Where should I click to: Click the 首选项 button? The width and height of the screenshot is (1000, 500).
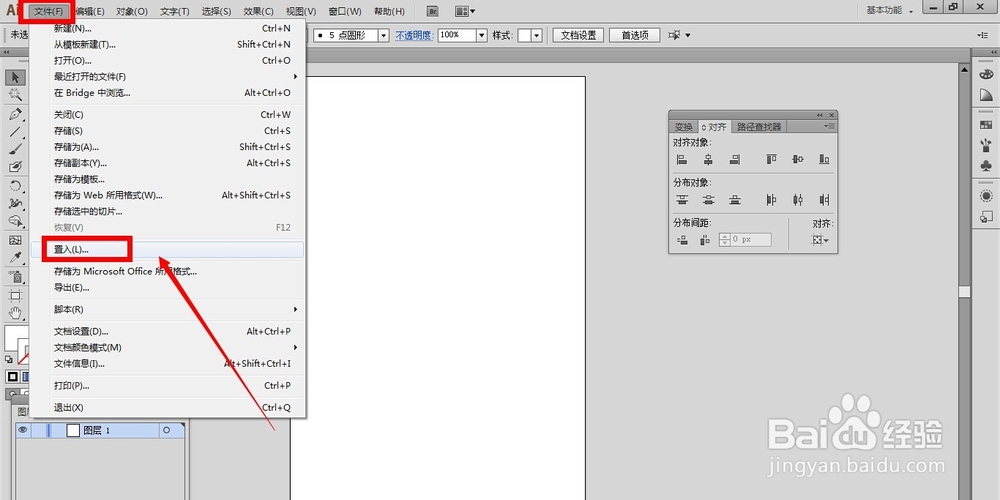(634, 36)
